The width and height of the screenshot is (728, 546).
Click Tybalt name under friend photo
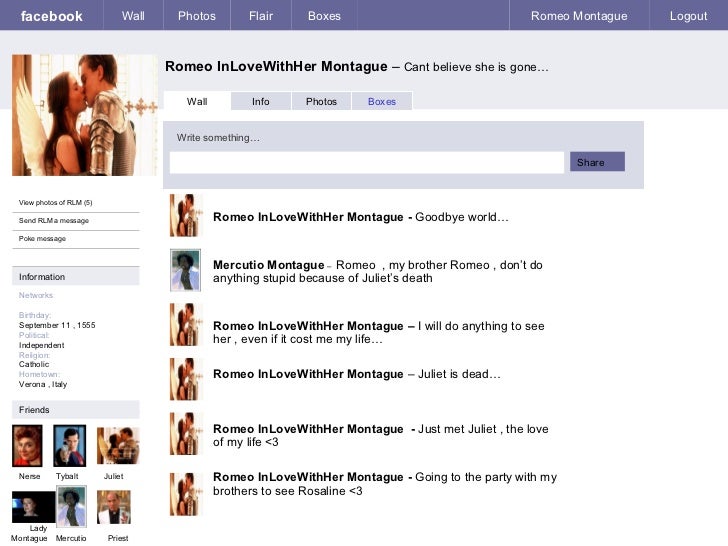click(67, 476)
